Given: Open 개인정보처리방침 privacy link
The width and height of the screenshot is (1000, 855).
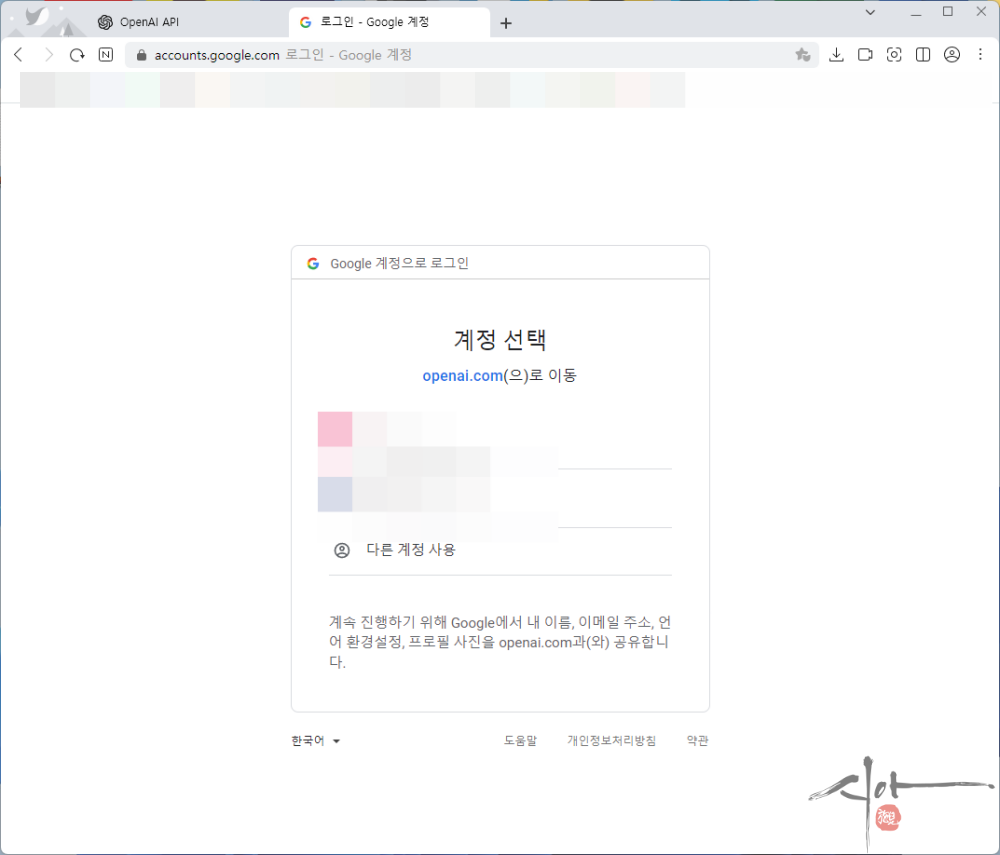Looking at the screenshot, I should click(x=612, y=741).
